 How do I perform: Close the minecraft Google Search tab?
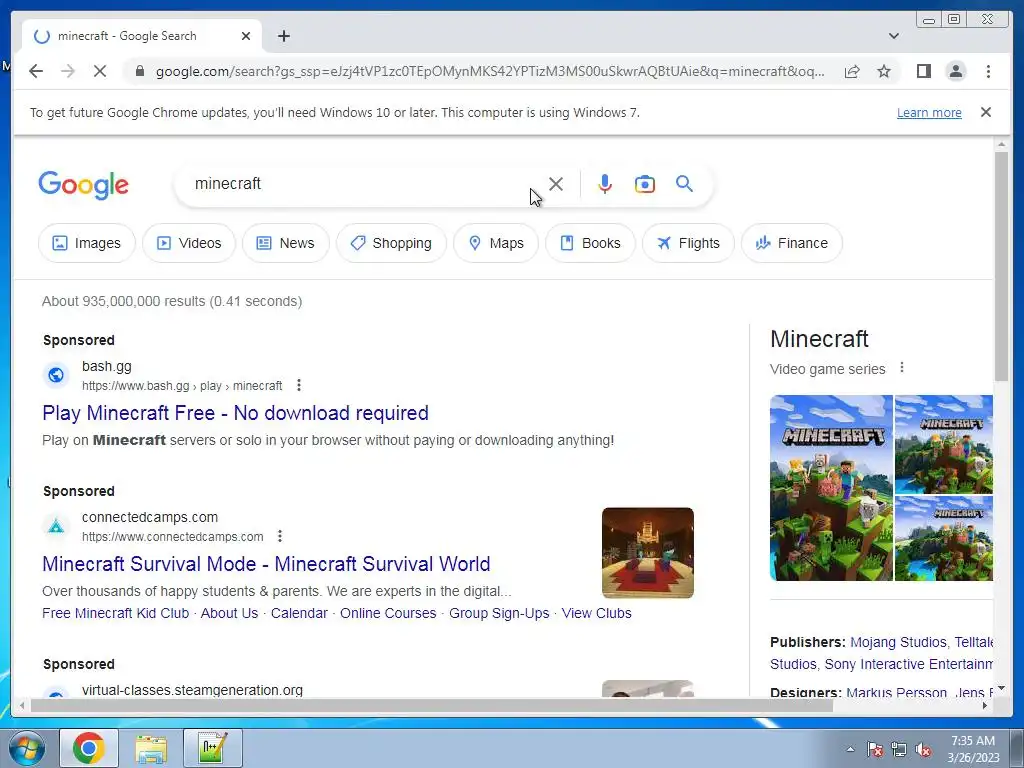tap(246, 36)
